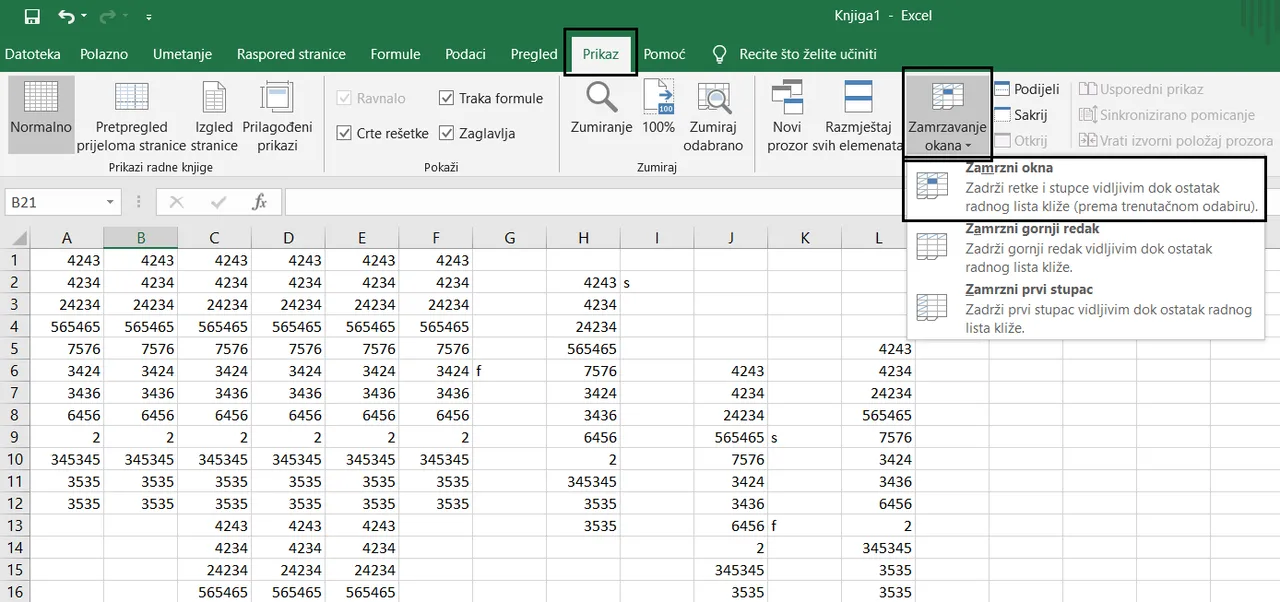
Task: Select row 9 header
Action: [15, 437]
